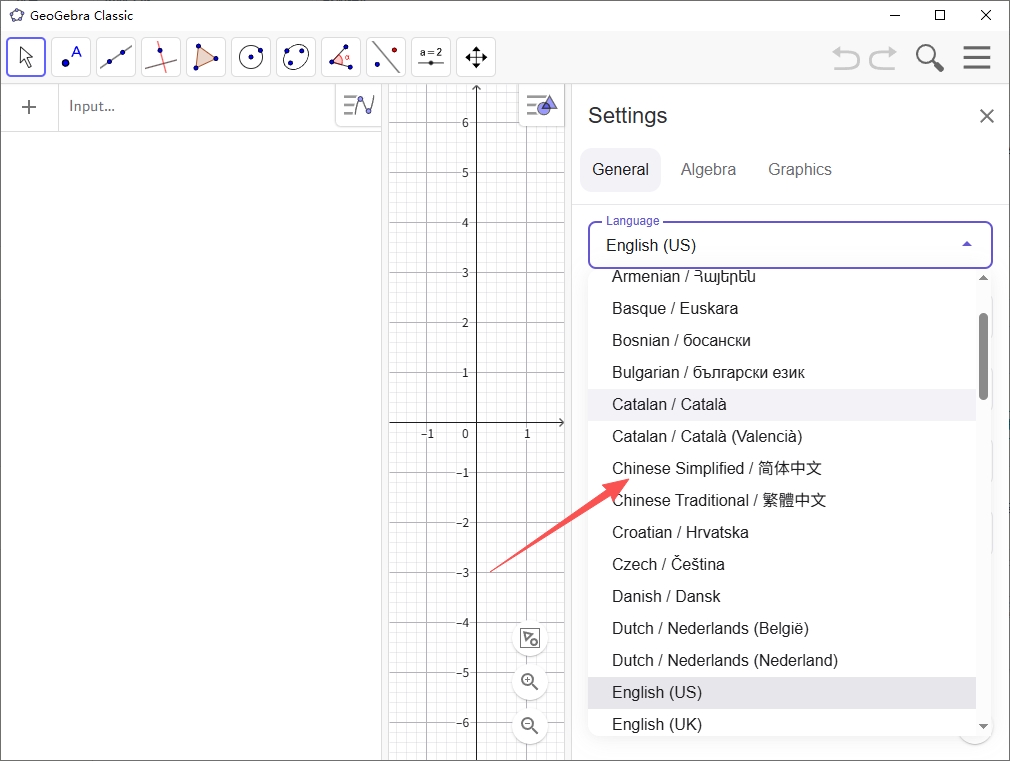Screen dimensions: 1010x761
Task: Select the Angle tool
Action: pos(341,57)
